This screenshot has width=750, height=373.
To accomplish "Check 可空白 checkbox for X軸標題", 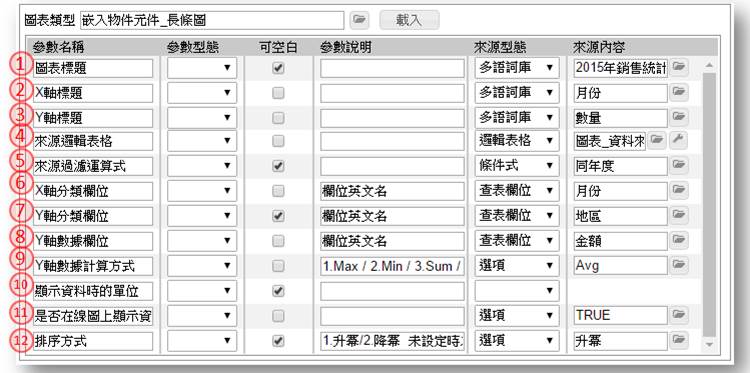I will (278, 93).
